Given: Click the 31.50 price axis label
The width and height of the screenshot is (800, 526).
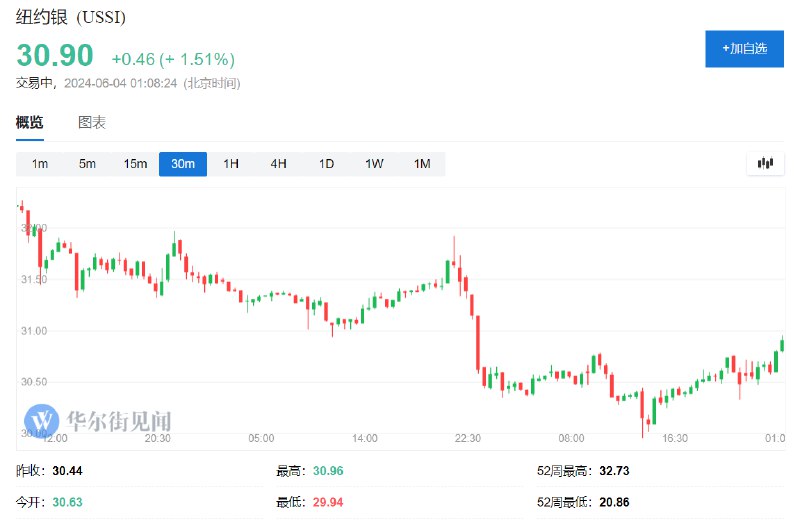Looking at the screenshot, I should click(x=34, y=279).
